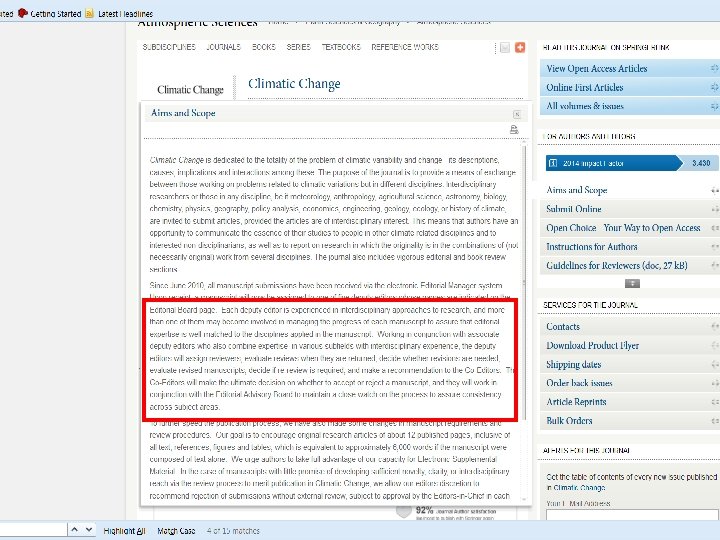Screen dimensions: 720x540
Task: Click the email envelope icon near navigation
Action: click(505, 47)
